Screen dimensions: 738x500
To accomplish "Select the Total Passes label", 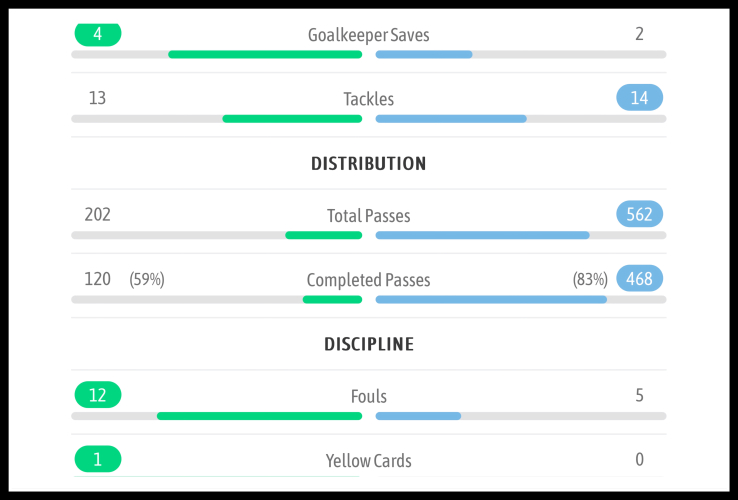I will click(368, 215).
